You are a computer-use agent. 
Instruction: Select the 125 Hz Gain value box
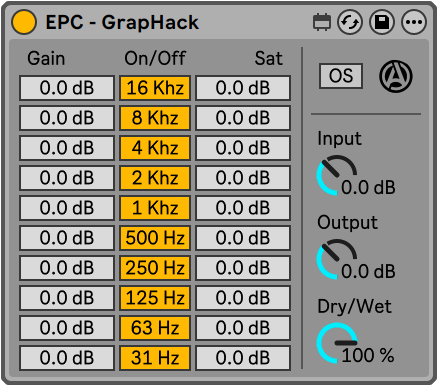[x=67, y=298]
